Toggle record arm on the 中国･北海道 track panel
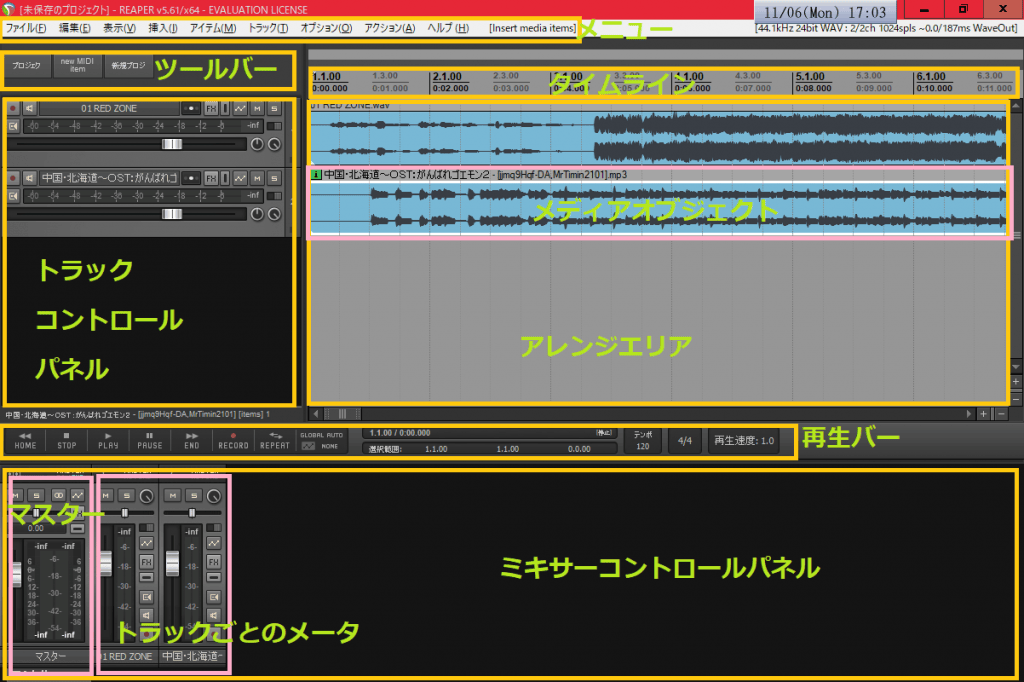This screenshot has width=1024, height=682. 12,178
